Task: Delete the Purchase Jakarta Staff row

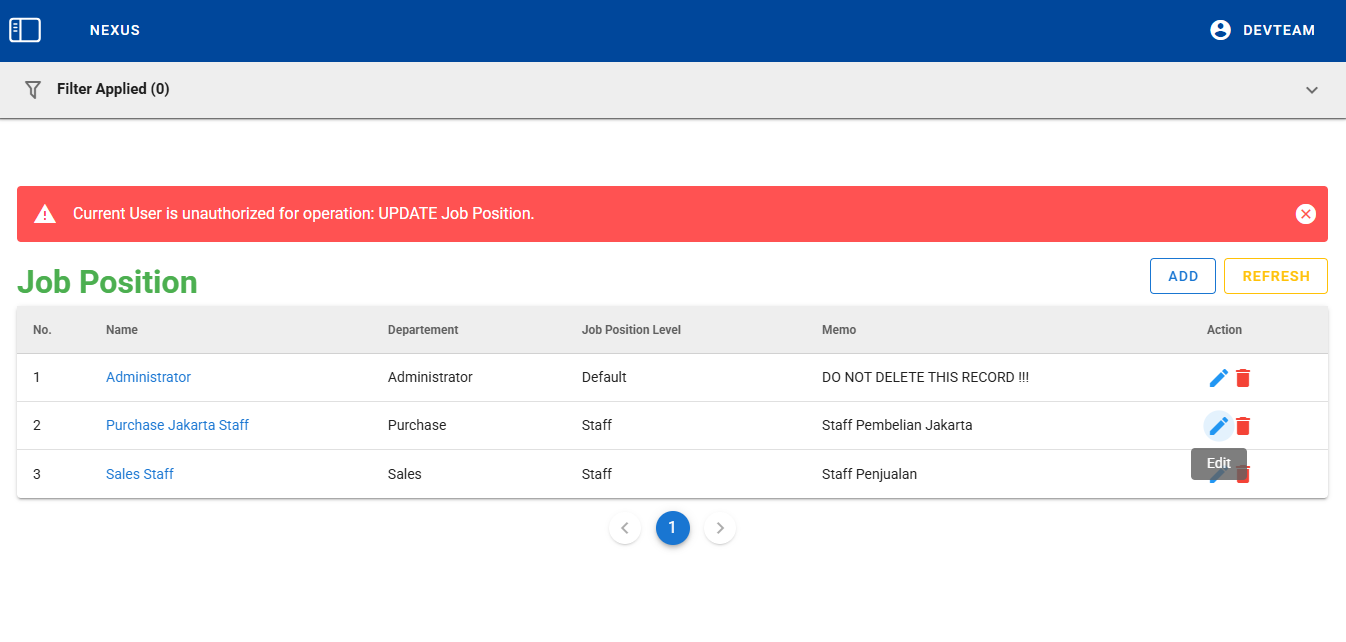Action: (x=1243, y=426)
